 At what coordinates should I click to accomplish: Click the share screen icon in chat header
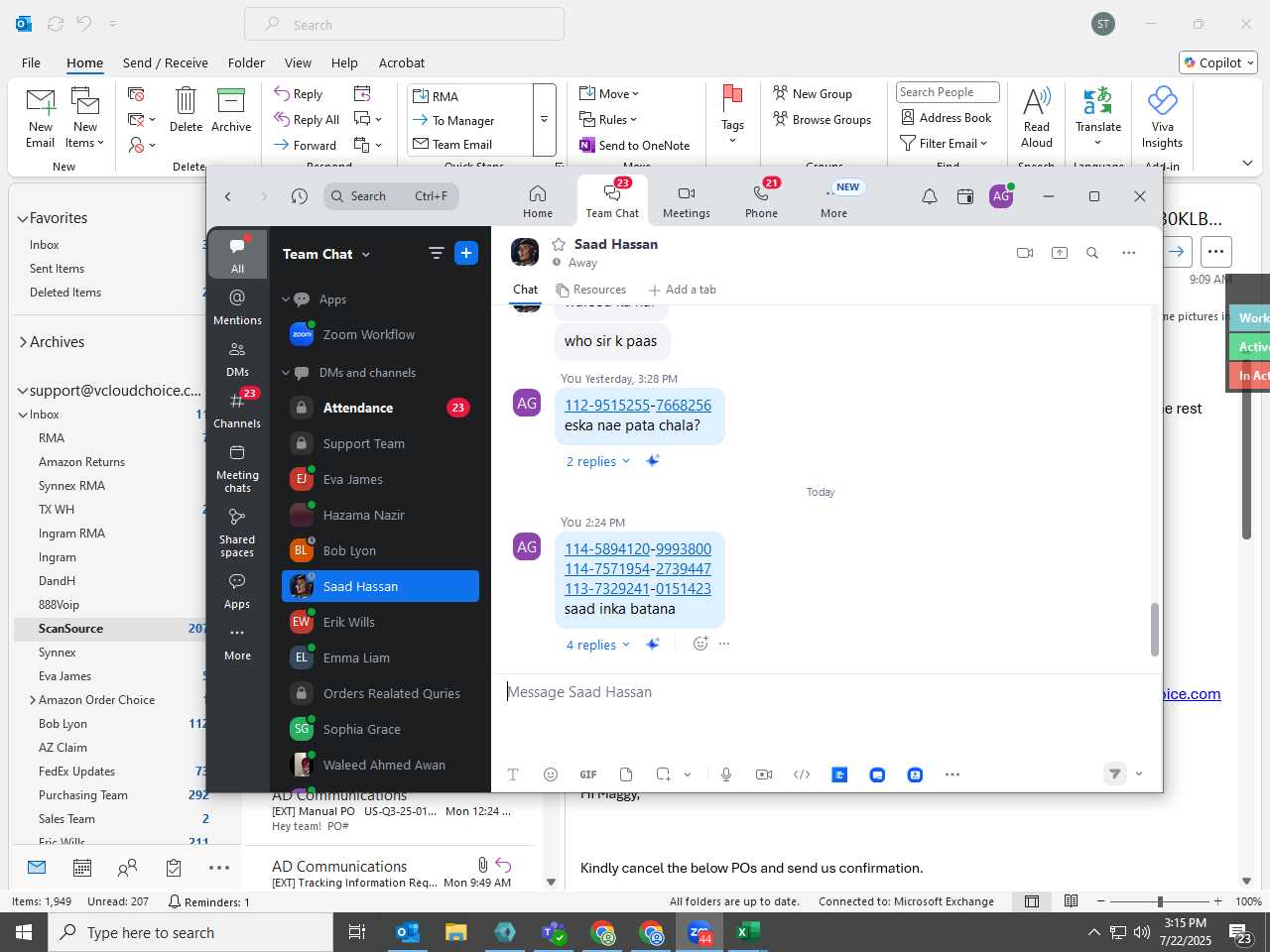point(1060,253)
